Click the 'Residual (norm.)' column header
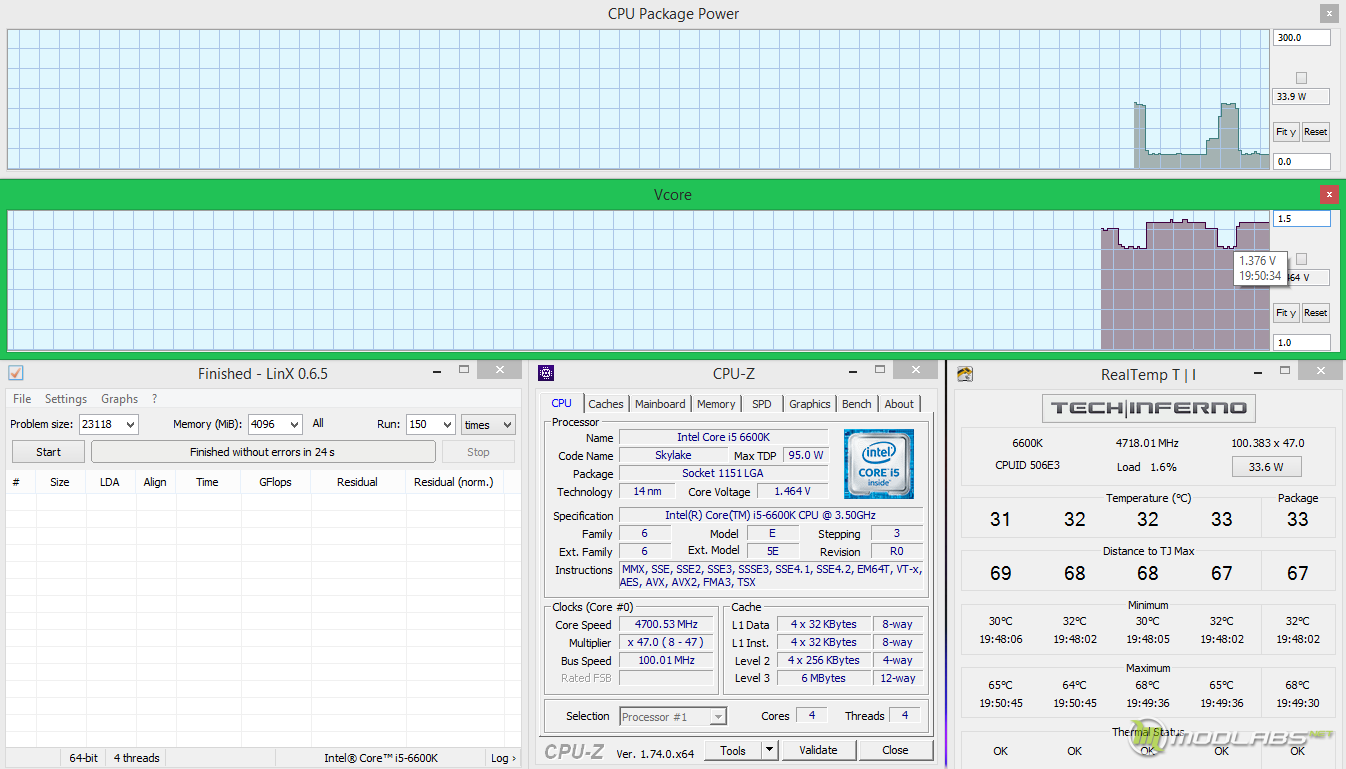 453,482
